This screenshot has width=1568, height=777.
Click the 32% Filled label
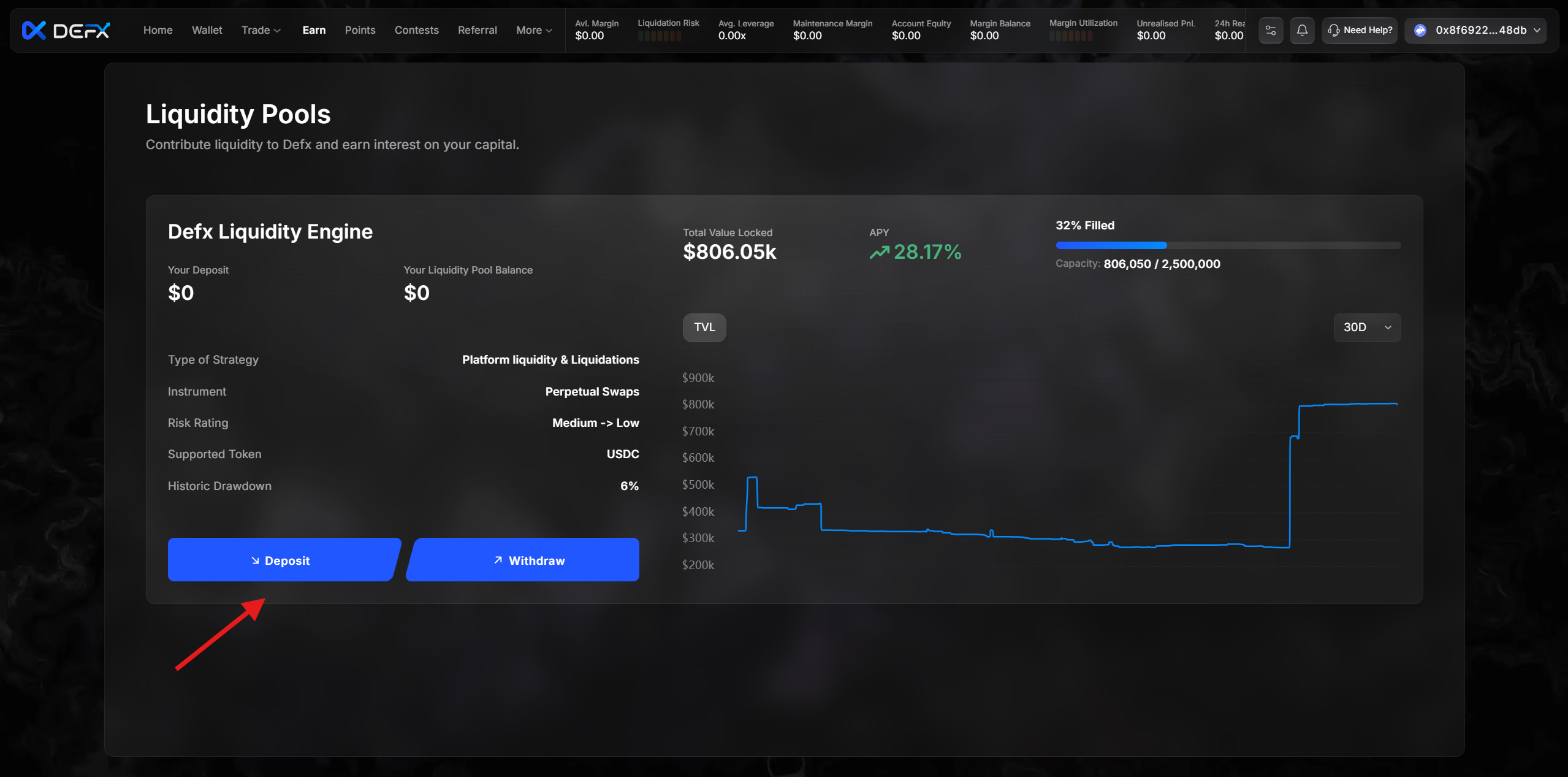[1085, 226]
